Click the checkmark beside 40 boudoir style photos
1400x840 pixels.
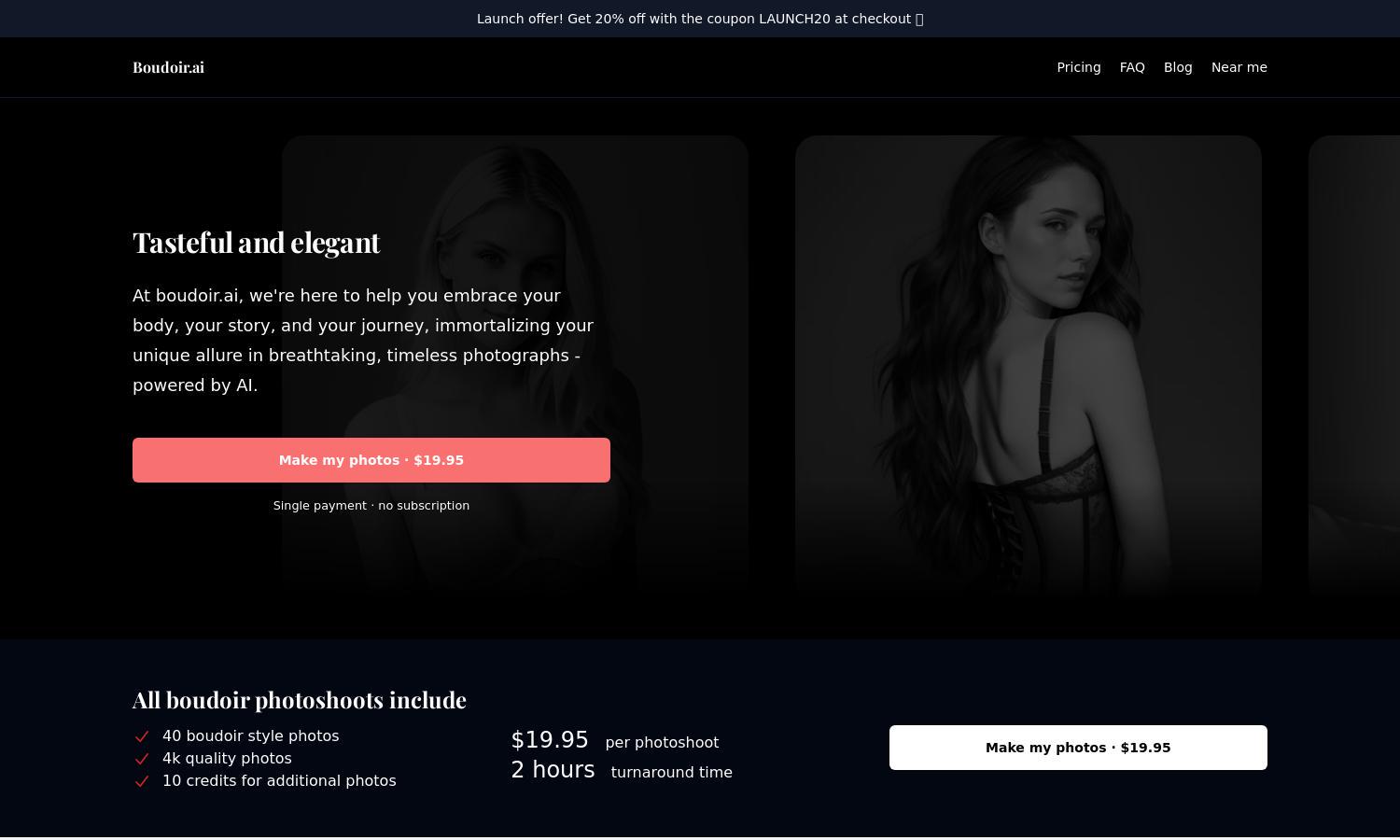[x=142, y=736]
